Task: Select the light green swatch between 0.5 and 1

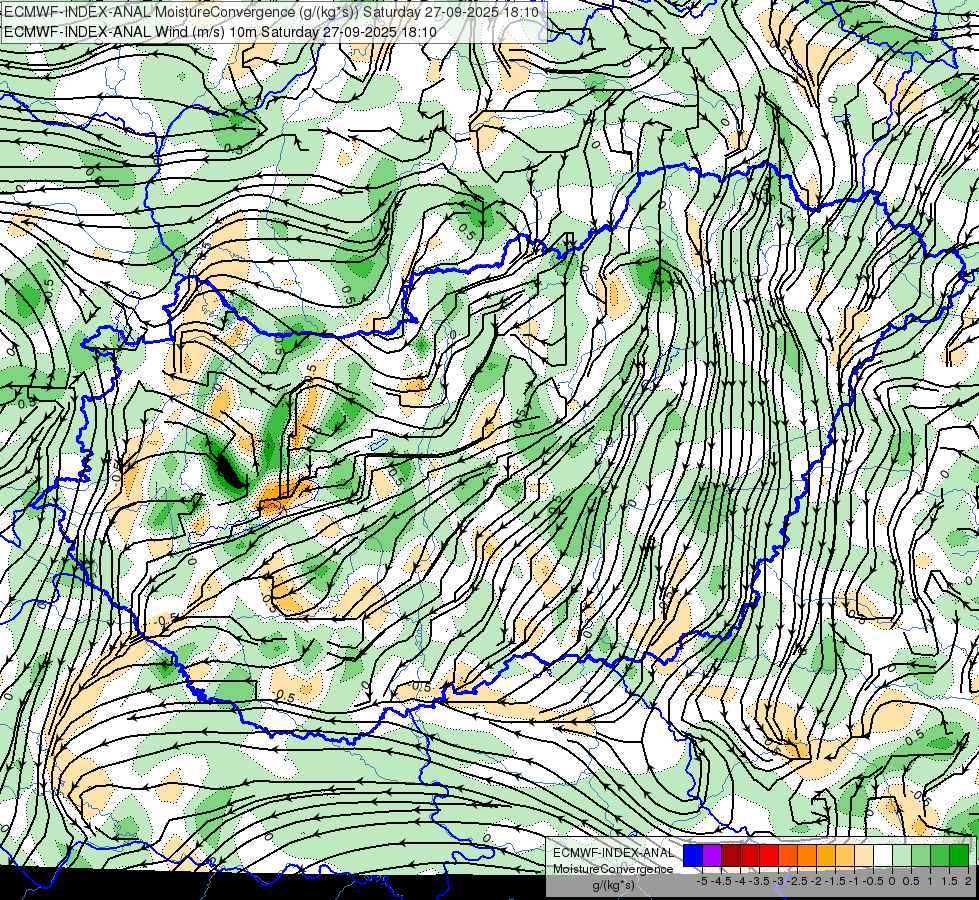Action: [x=921, y=855]
